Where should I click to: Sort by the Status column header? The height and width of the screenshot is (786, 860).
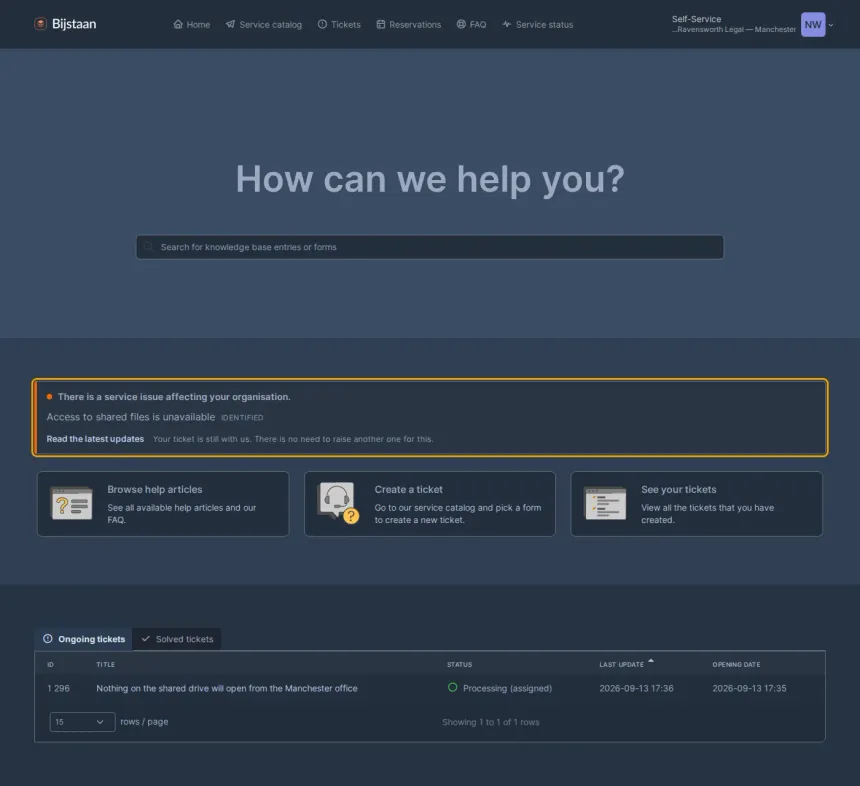460,664
